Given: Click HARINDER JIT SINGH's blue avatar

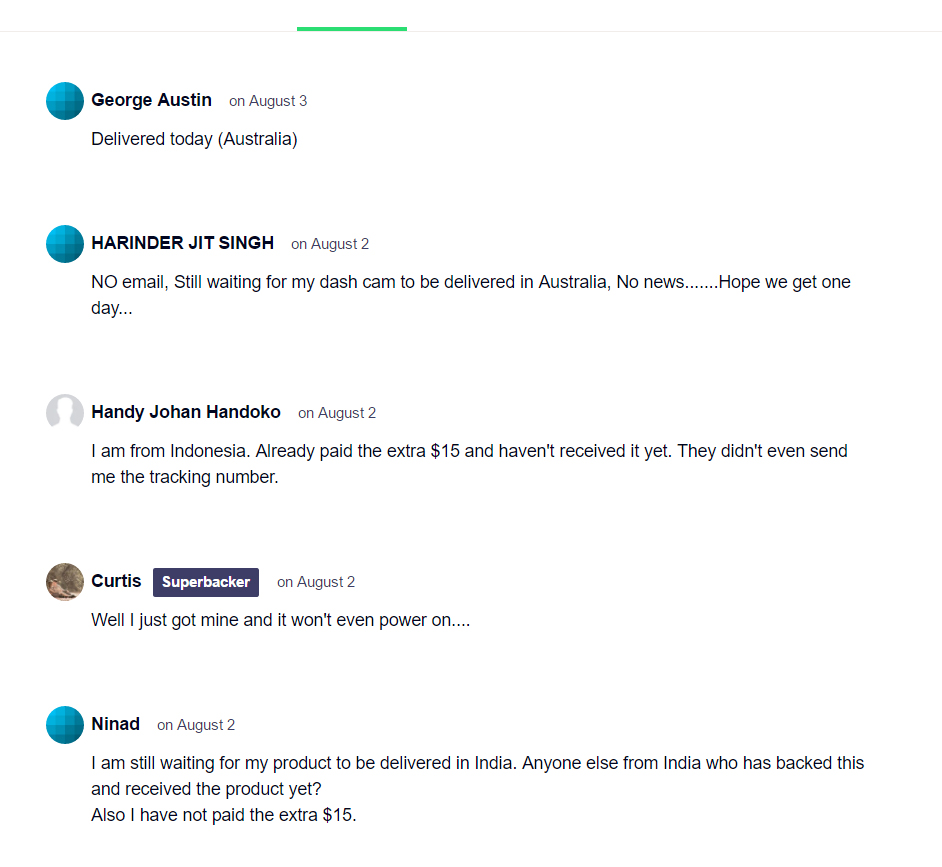Looking at the screenshot, I should pos(65,244).
